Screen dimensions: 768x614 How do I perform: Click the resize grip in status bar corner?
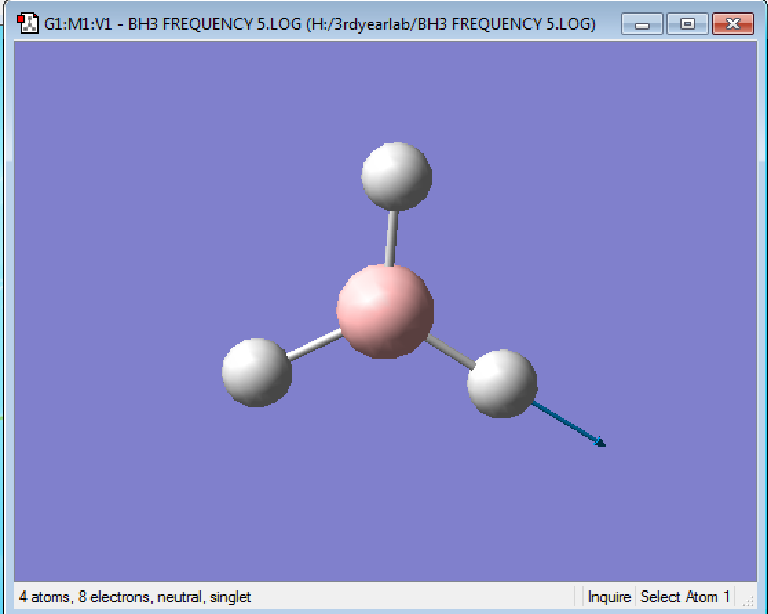point(748,602)
